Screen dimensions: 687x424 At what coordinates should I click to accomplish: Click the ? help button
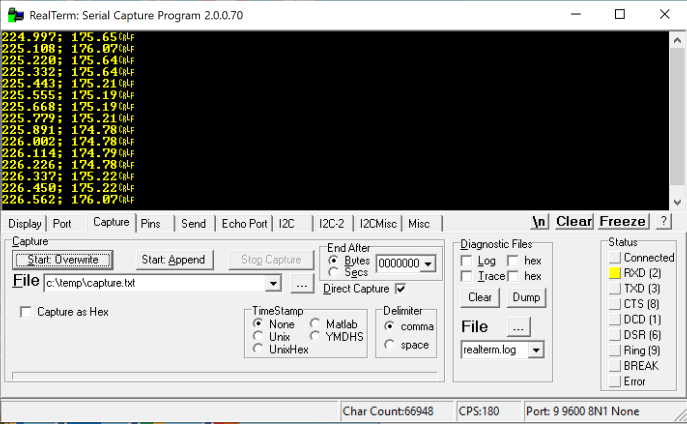[663, 222]
